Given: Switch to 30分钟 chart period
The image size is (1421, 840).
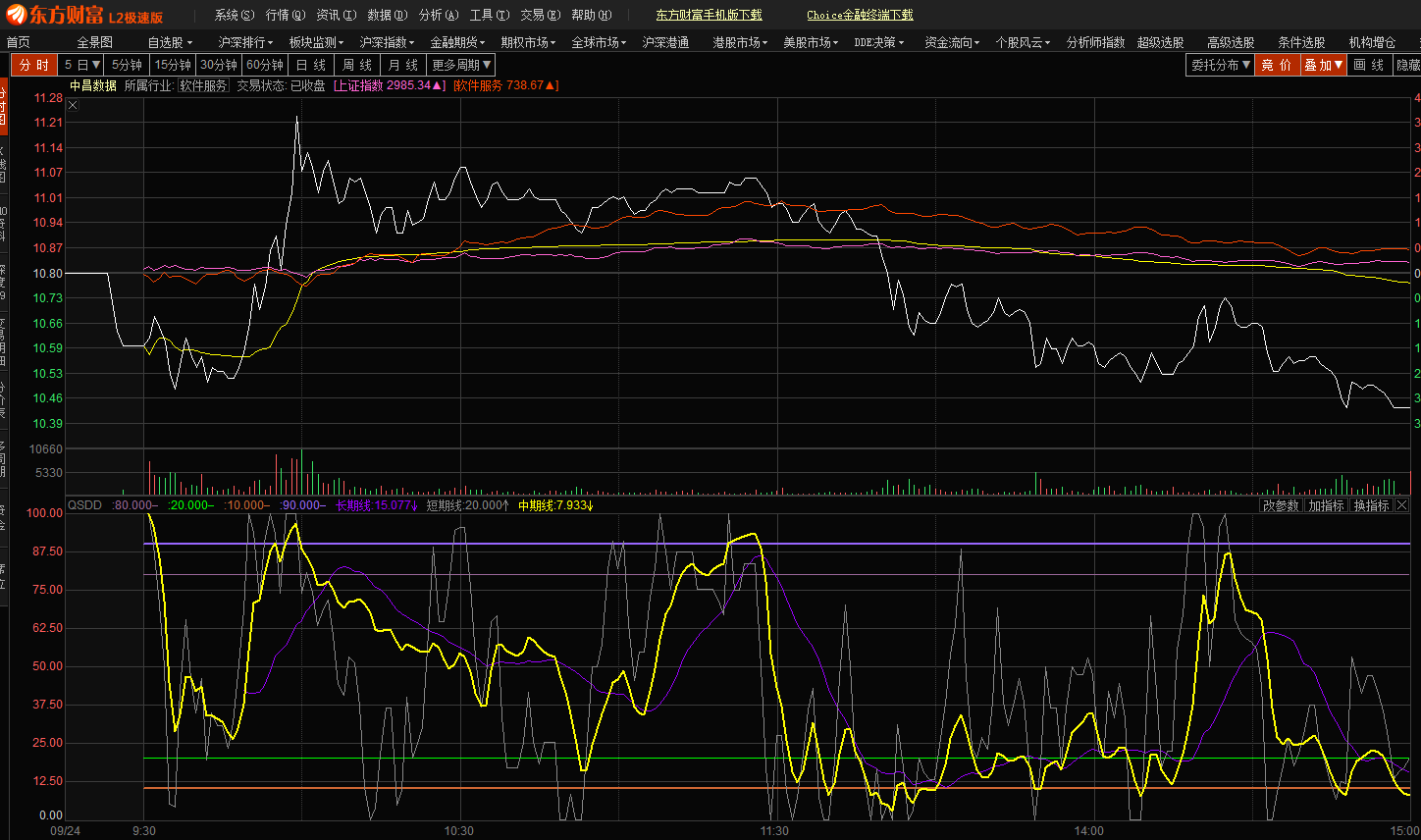Looking at the screenshot, I should pos(219,65).
